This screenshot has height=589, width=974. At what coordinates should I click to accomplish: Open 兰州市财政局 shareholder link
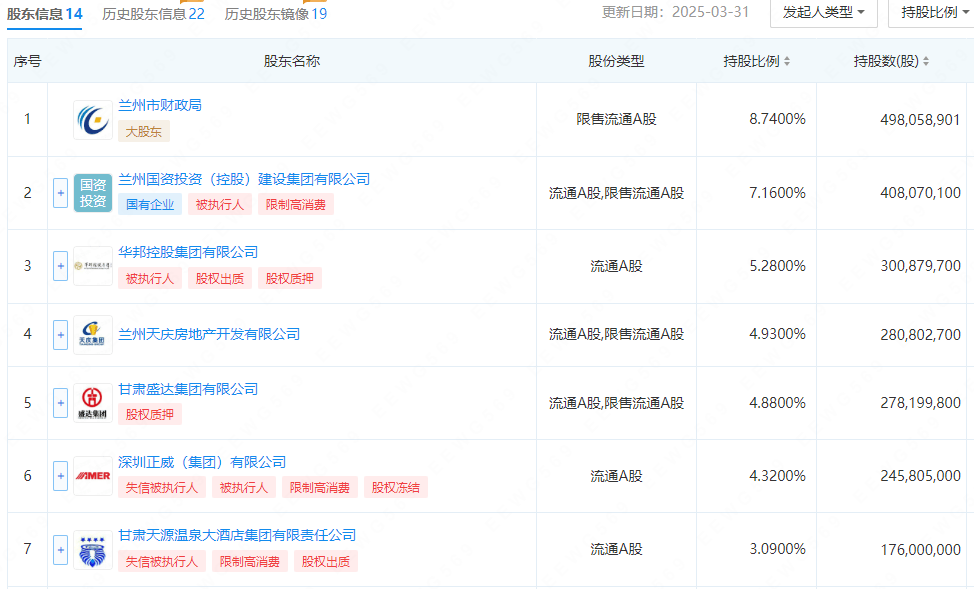point(160,106)
